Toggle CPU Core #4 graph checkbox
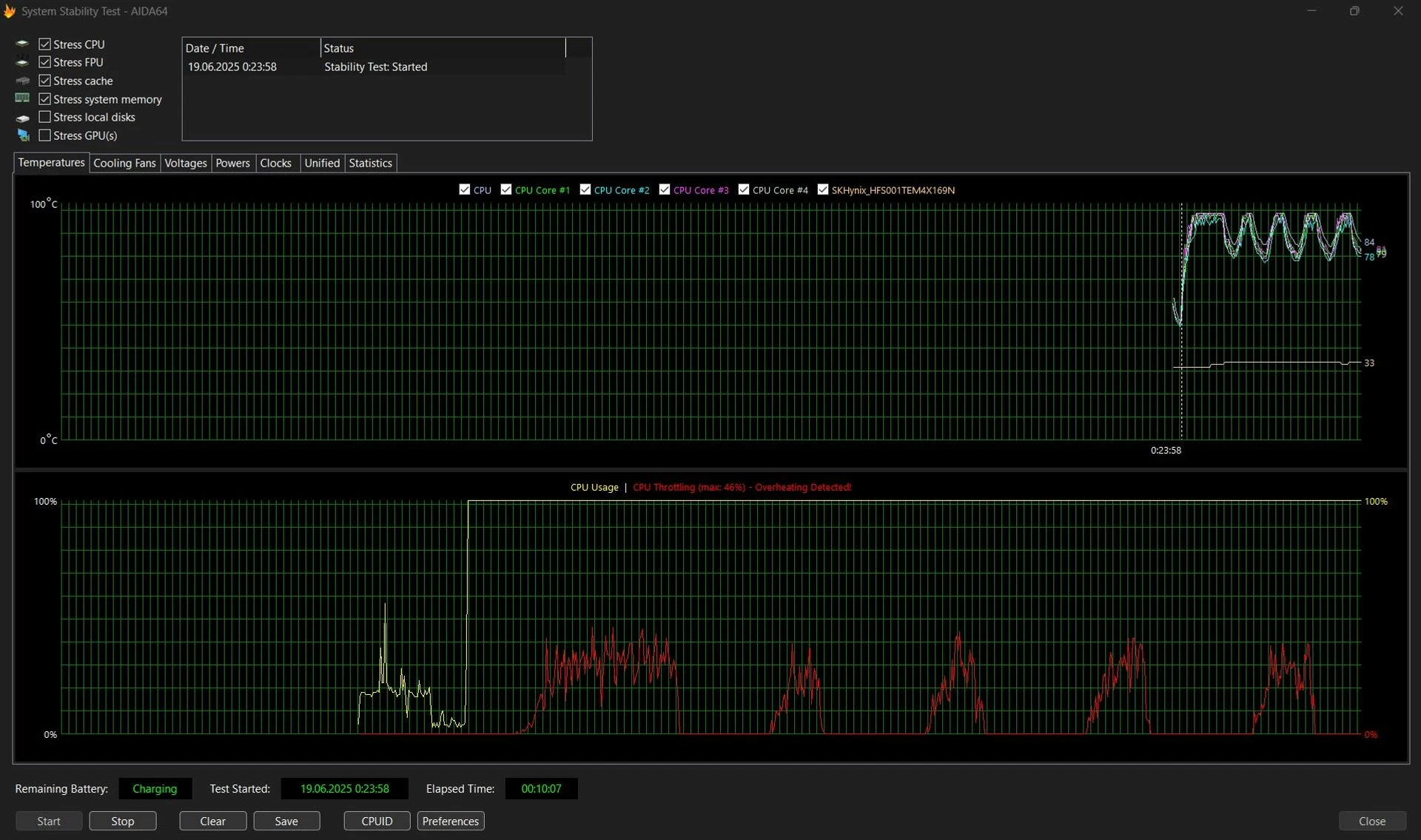The width and height of the screenshot is (1421, 840). pos(744,189)
